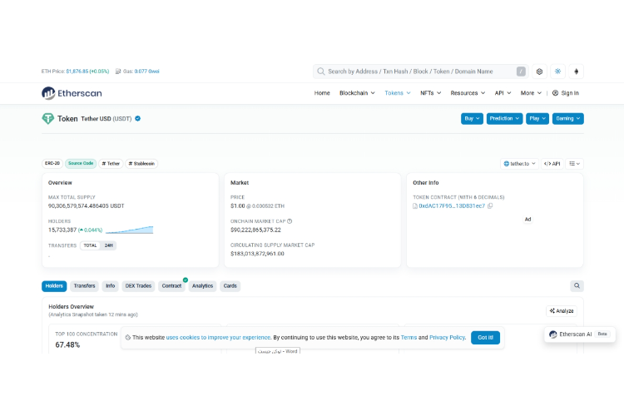Click the onchain market cap help icon
Viewport: 624px width, 416px height.
[289, 221]
